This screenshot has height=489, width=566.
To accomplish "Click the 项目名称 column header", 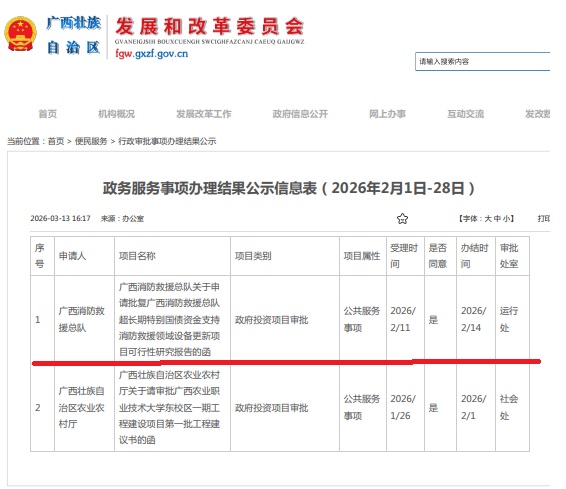I will click(x=173, y=256).
